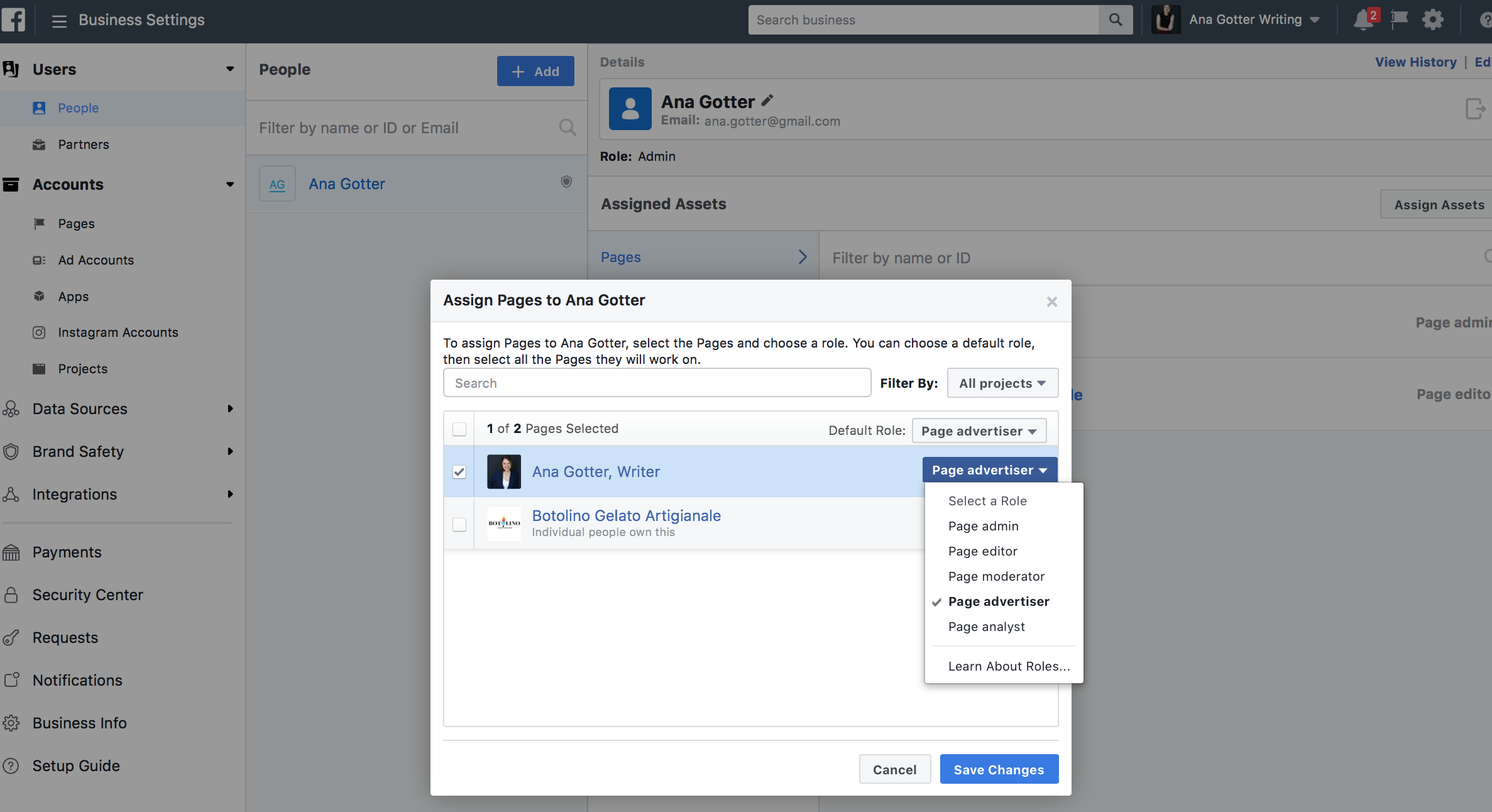The image size is (1492, 812).
Task: Click the leave business icon in details panel
Action: point(1474,109)
